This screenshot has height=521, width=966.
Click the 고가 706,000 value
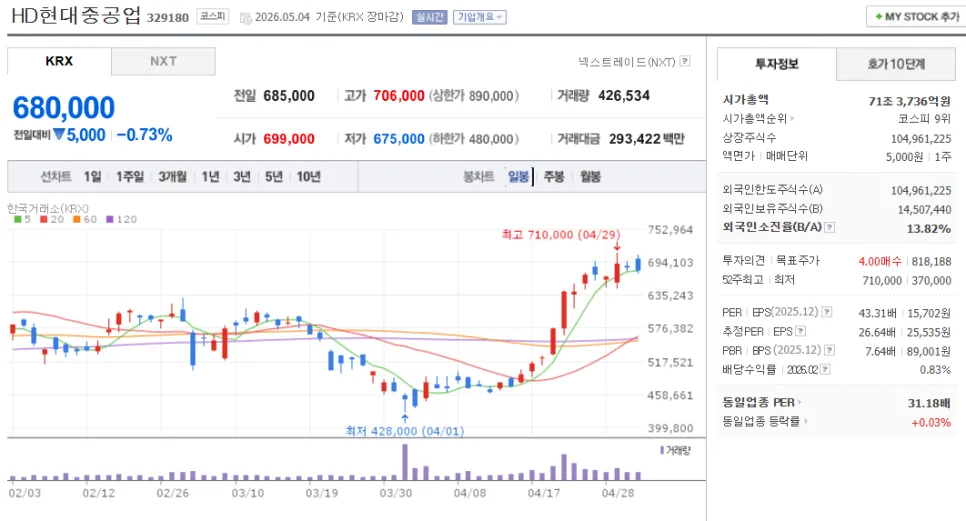click(399, 95)
